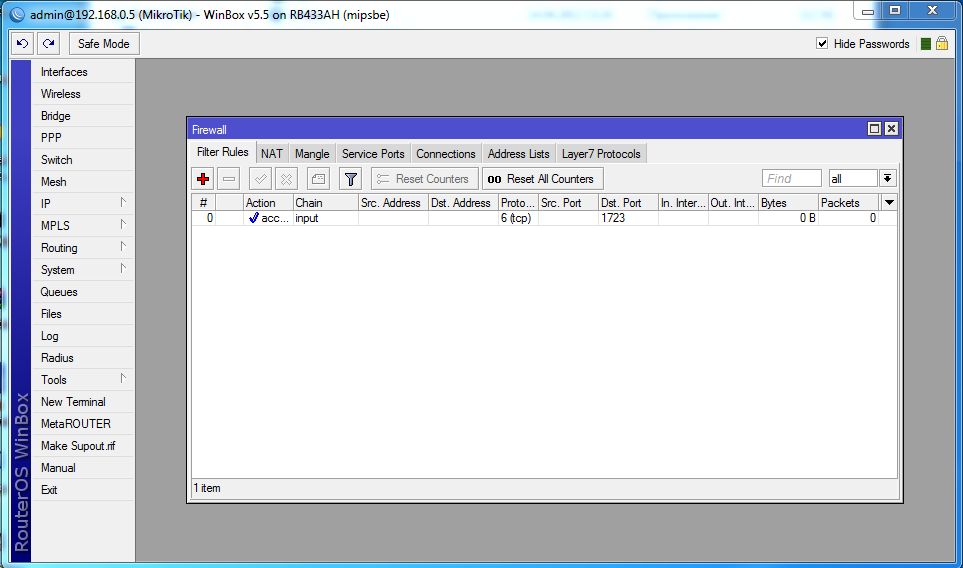Click the redo arrow icon
The height and width of the screenshot is (568, 963).
point(48,44)
